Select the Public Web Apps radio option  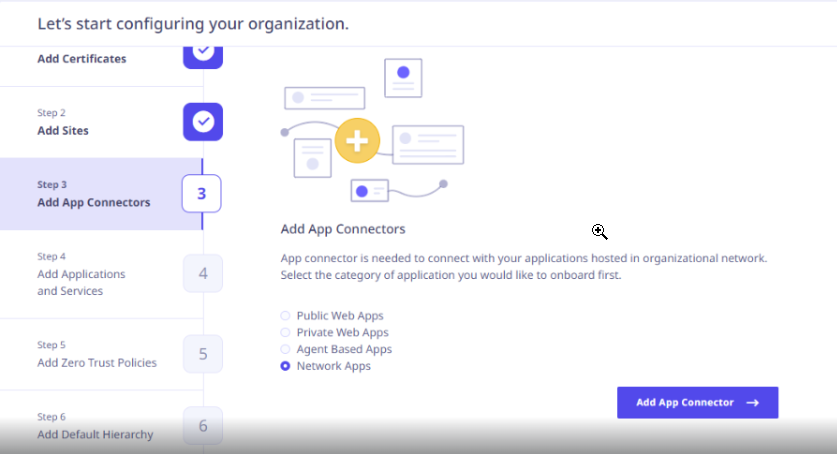[x=286, y=316]
